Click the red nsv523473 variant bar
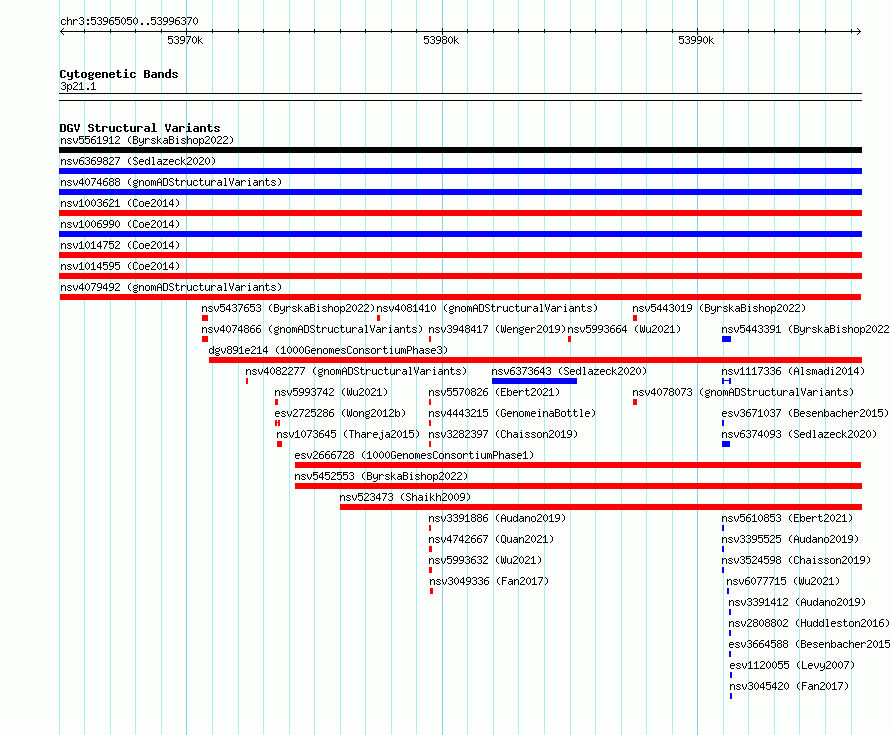The width and height of the screenshot is (890, 735). (x=601, y=507)
